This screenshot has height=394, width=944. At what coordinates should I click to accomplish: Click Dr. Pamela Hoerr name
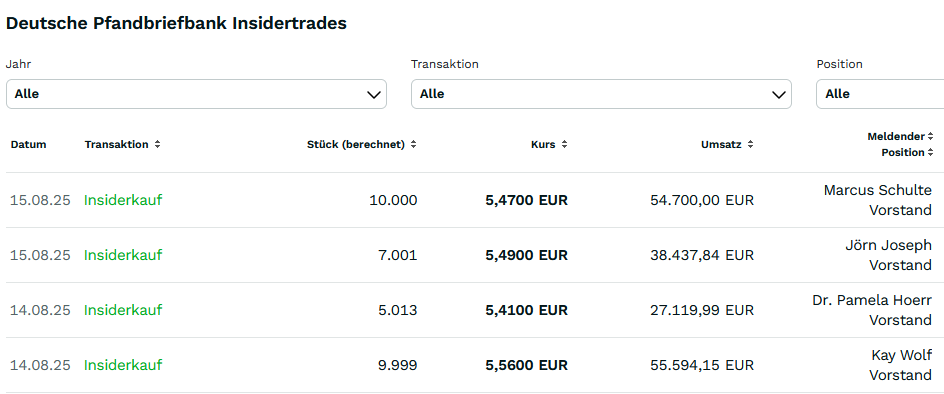pos(872,300)
